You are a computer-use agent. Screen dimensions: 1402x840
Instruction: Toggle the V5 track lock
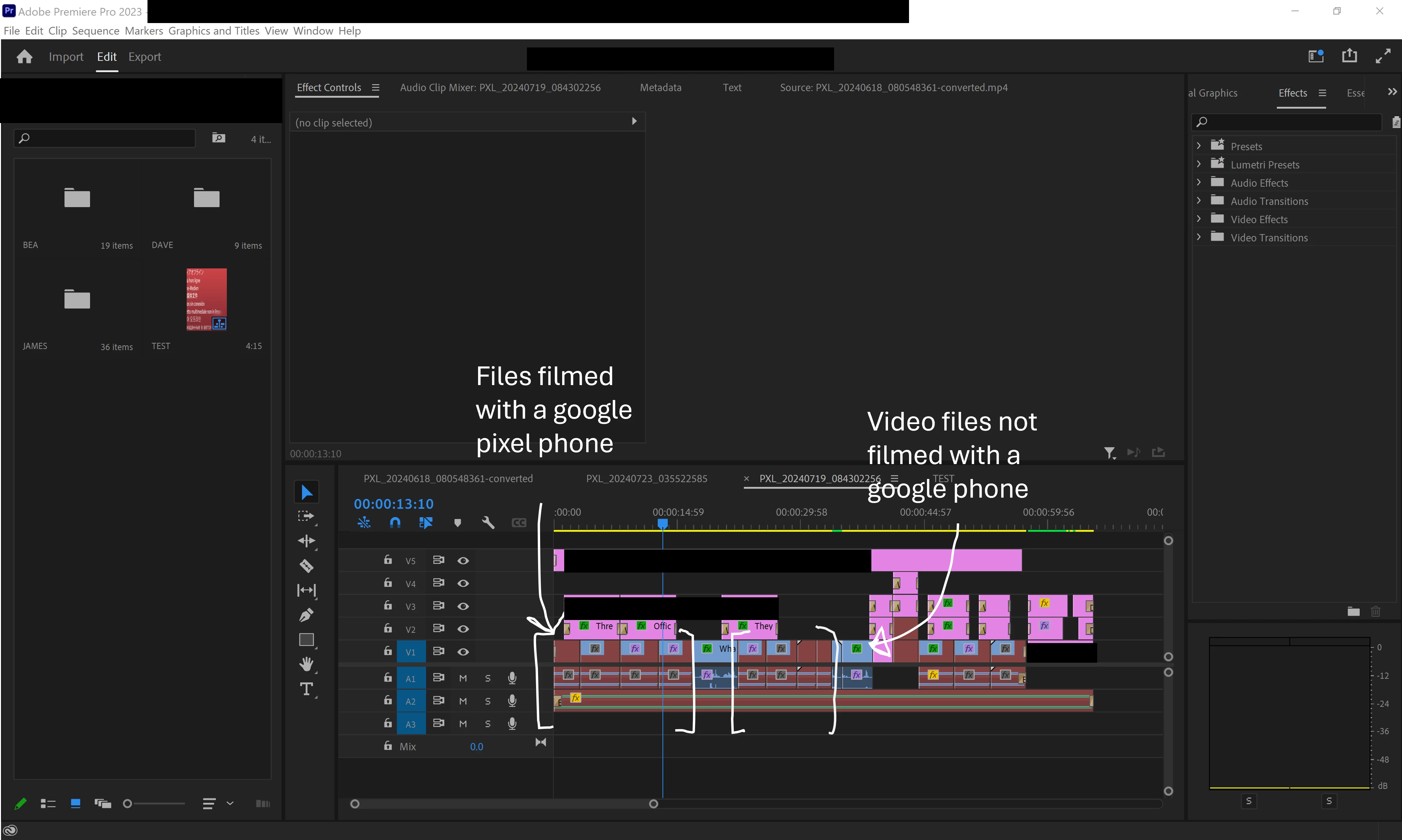pos(388,560)
